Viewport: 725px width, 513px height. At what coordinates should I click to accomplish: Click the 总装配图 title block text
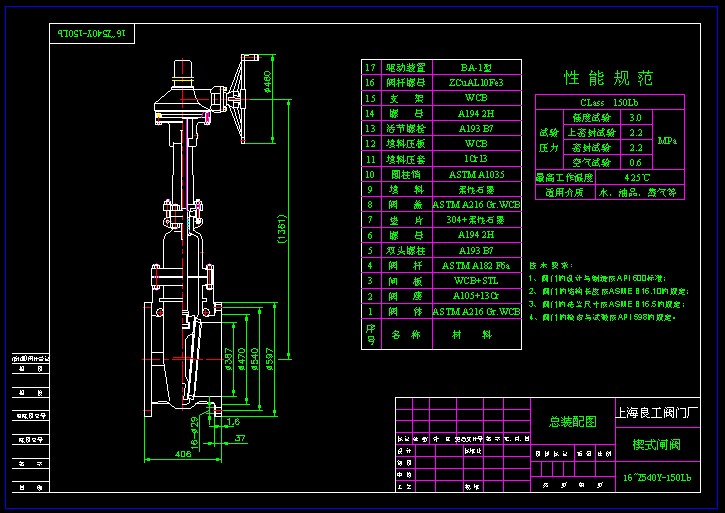click(x=572, y=422)
